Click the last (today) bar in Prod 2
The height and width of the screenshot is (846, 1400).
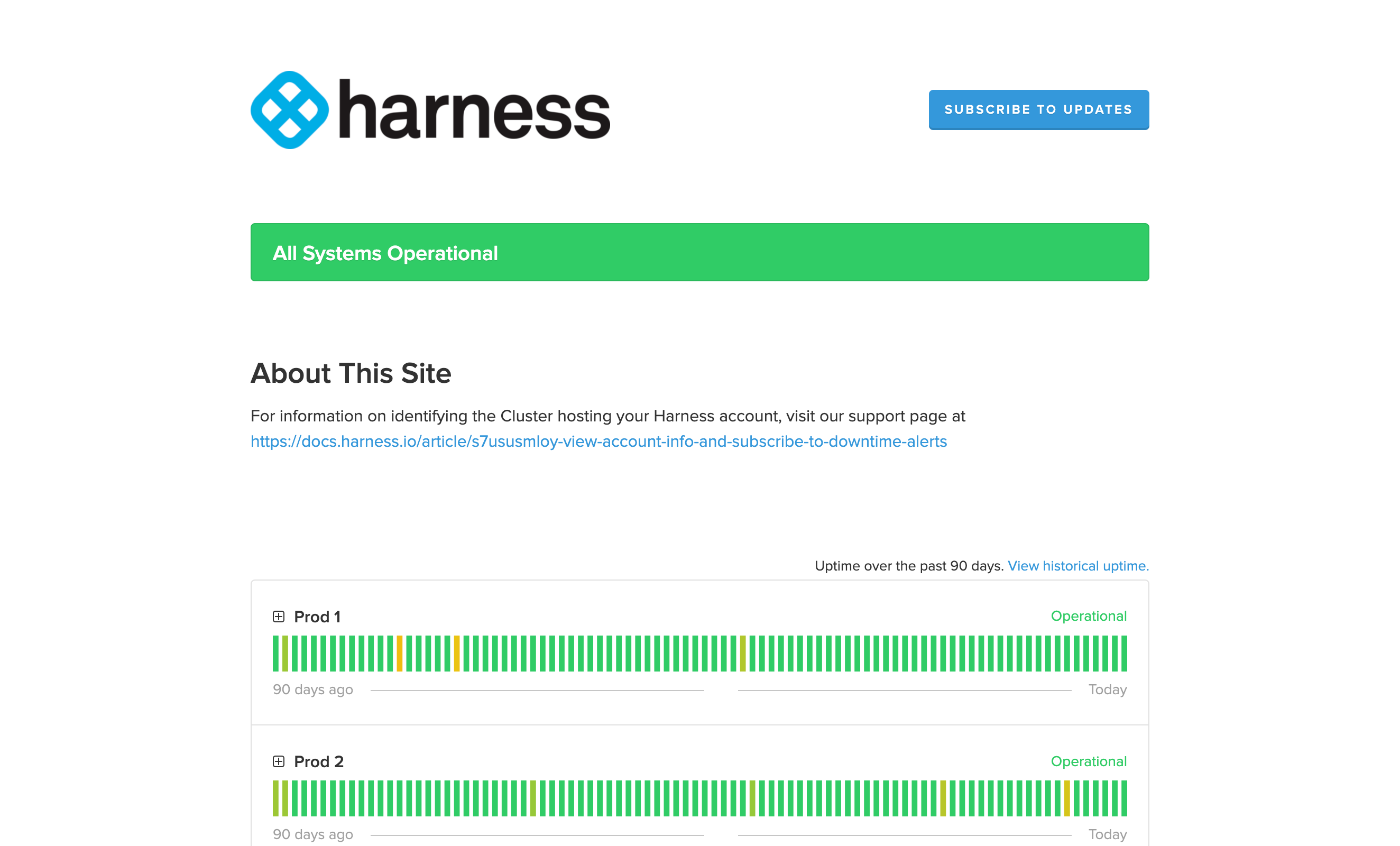[1124, 798]
